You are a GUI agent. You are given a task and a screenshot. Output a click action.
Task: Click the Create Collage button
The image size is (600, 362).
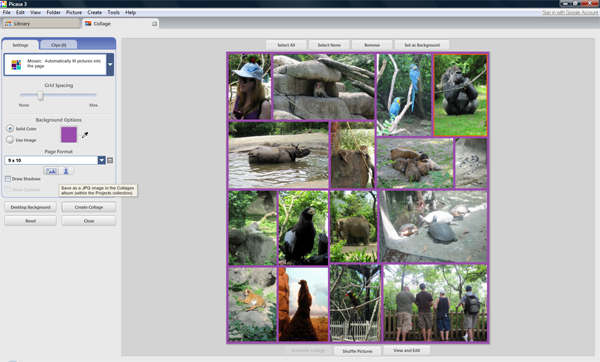coord(89,207)
